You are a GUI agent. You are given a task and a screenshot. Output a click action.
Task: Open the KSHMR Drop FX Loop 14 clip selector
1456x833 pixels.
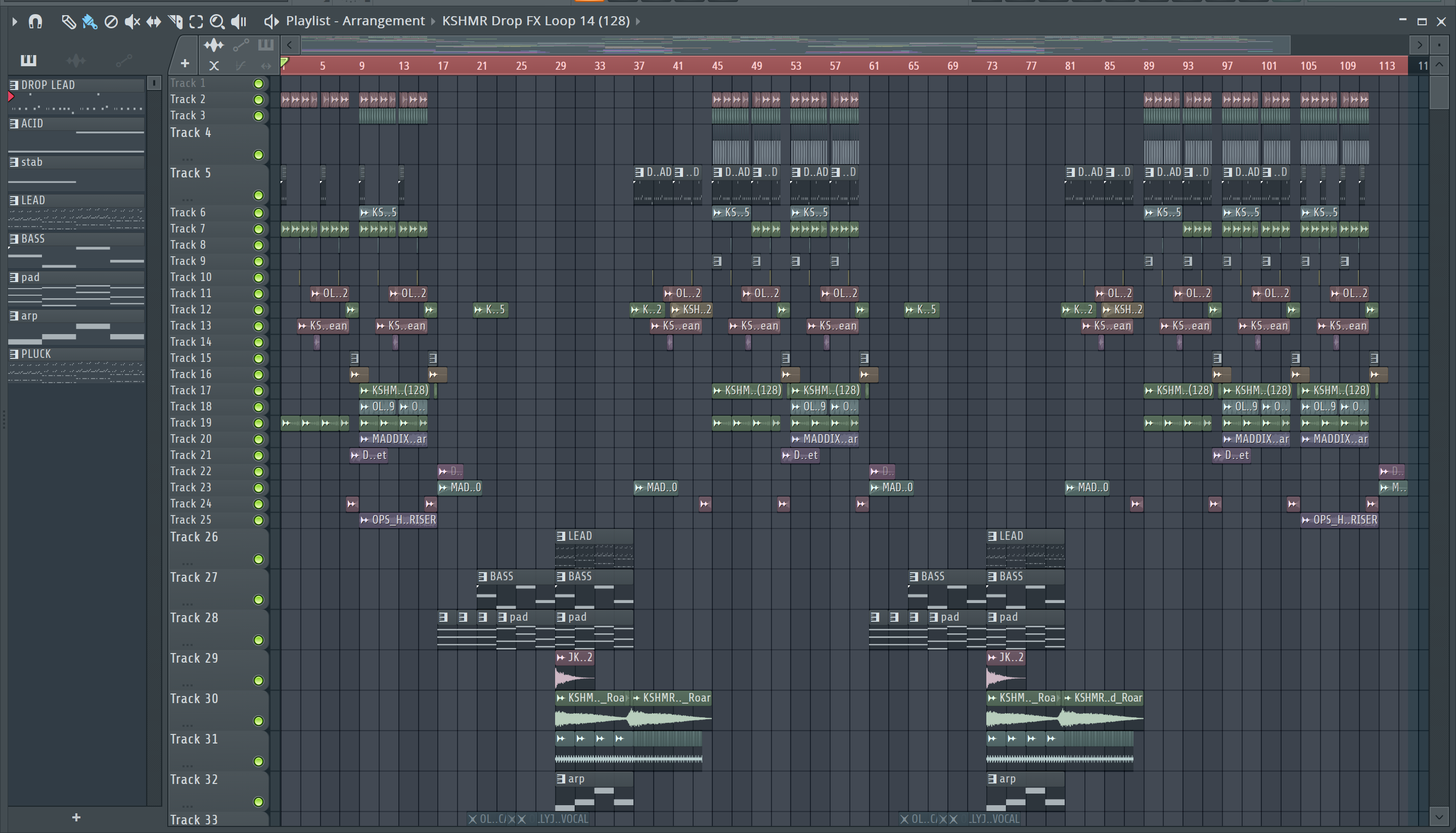click(535, 21)
